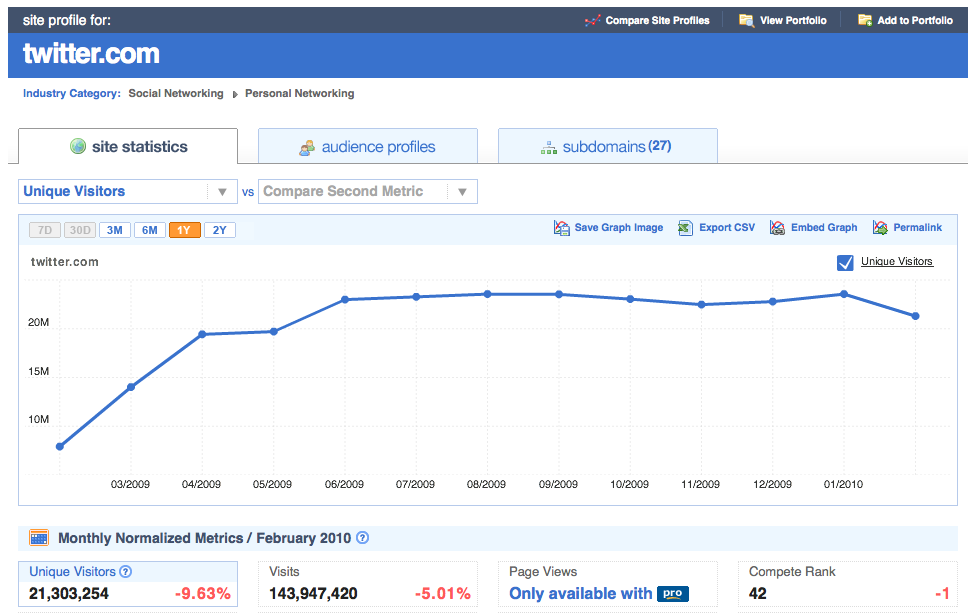Open the Unique Visitors metric dropdown
976x613 pixels.
tap(128, 191)
